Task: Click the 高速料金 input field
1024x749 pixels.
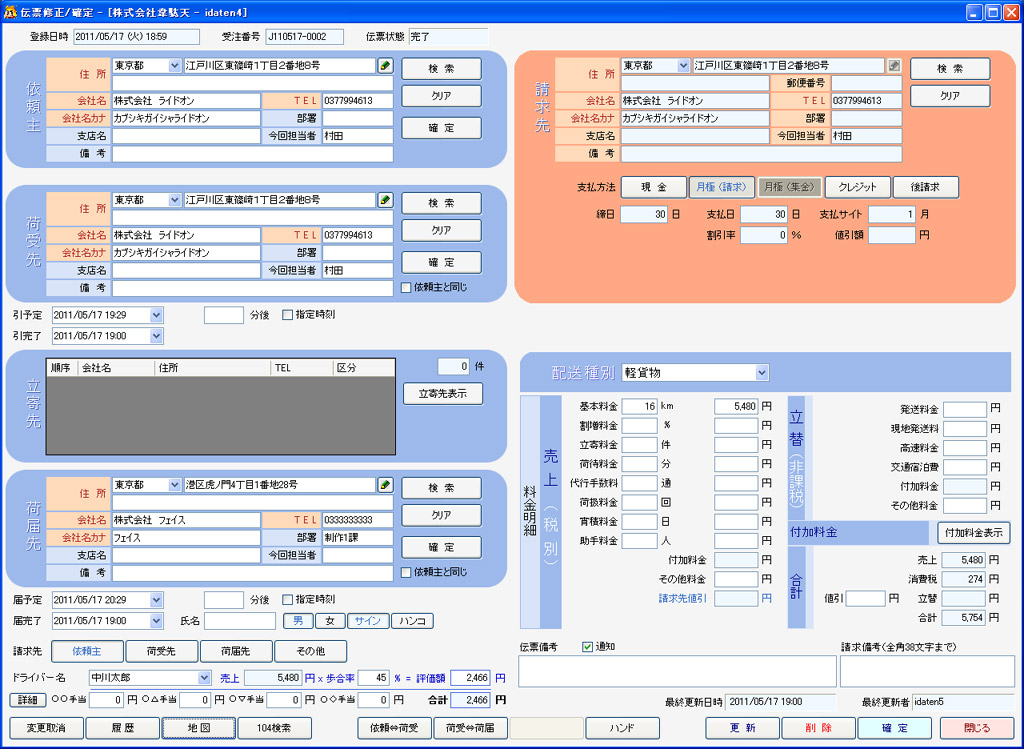Action: (x=965, y=449)
